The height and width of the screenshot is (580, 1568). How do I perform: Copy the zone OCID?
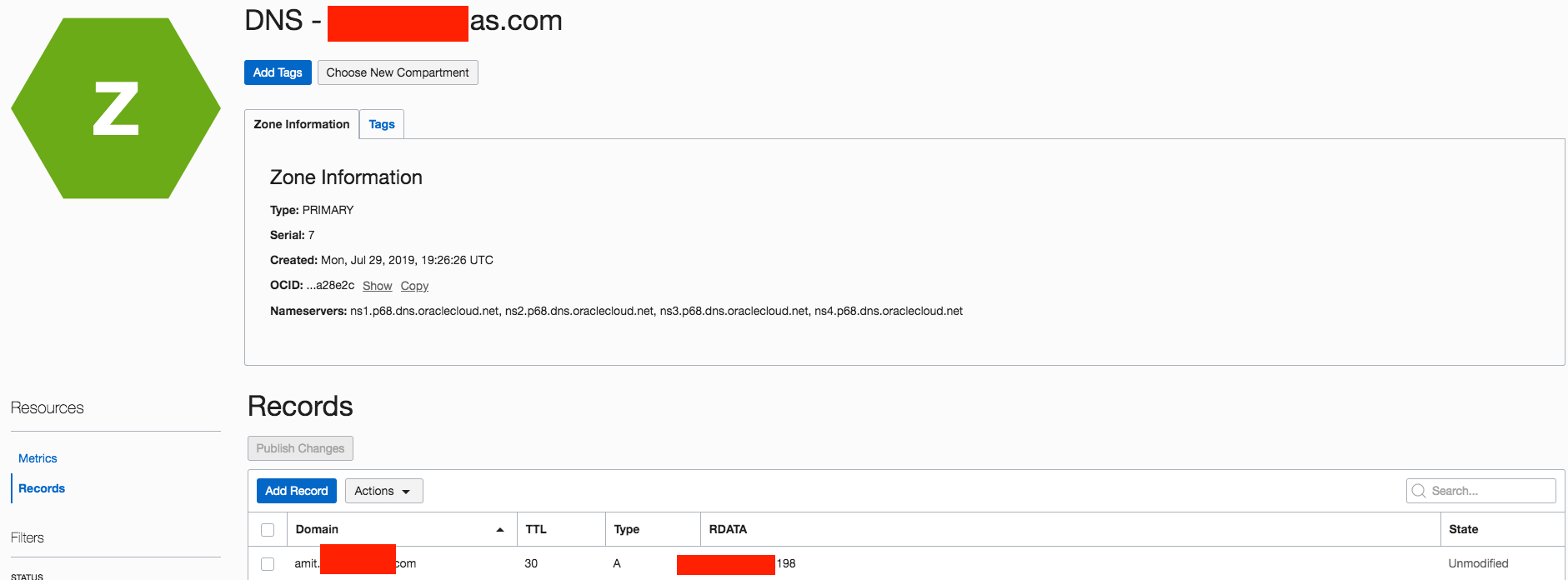tap(414, 286)
